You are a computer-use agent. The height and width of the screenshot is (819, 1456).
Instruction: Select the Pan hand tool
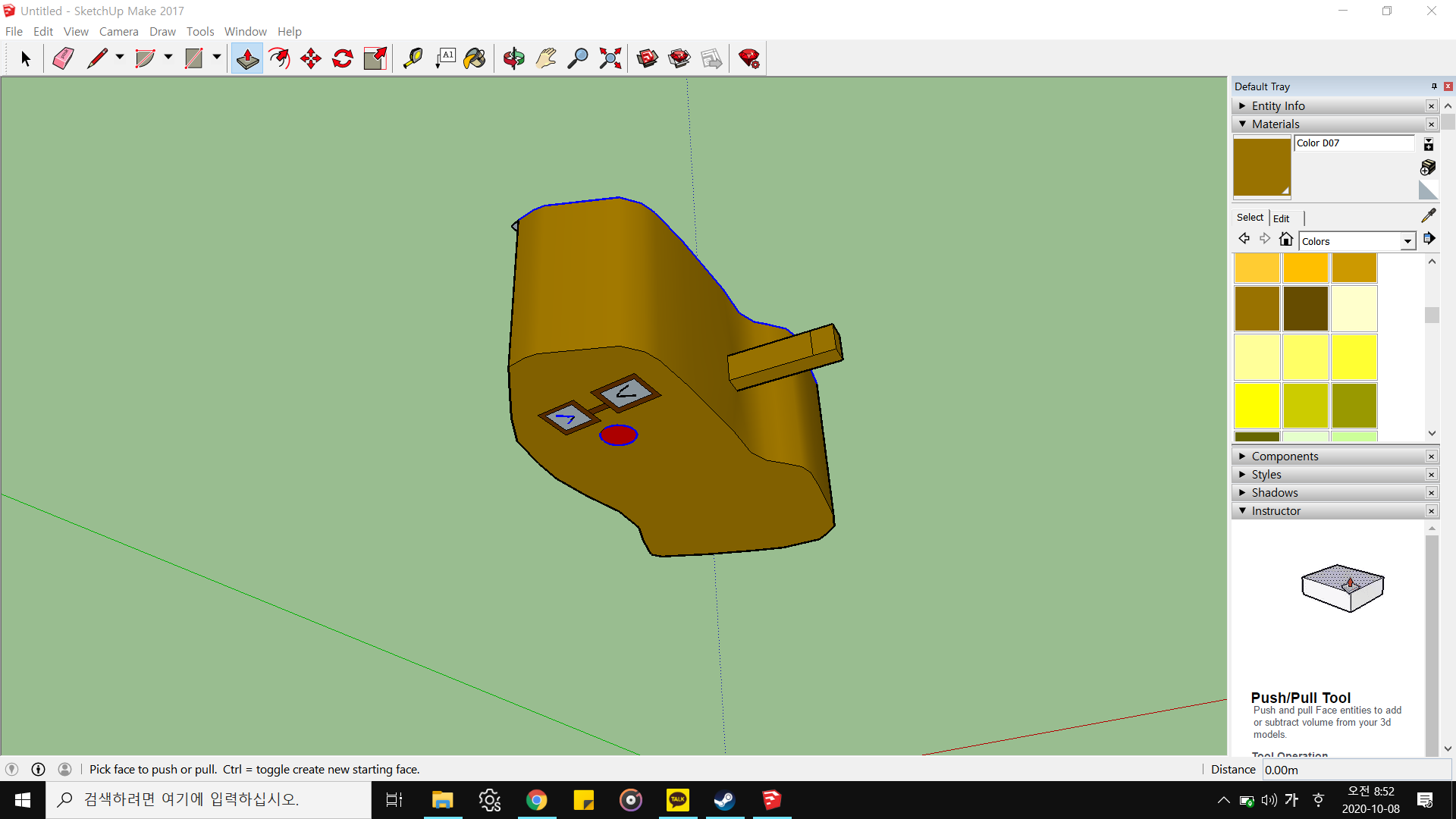click(546, 58)
